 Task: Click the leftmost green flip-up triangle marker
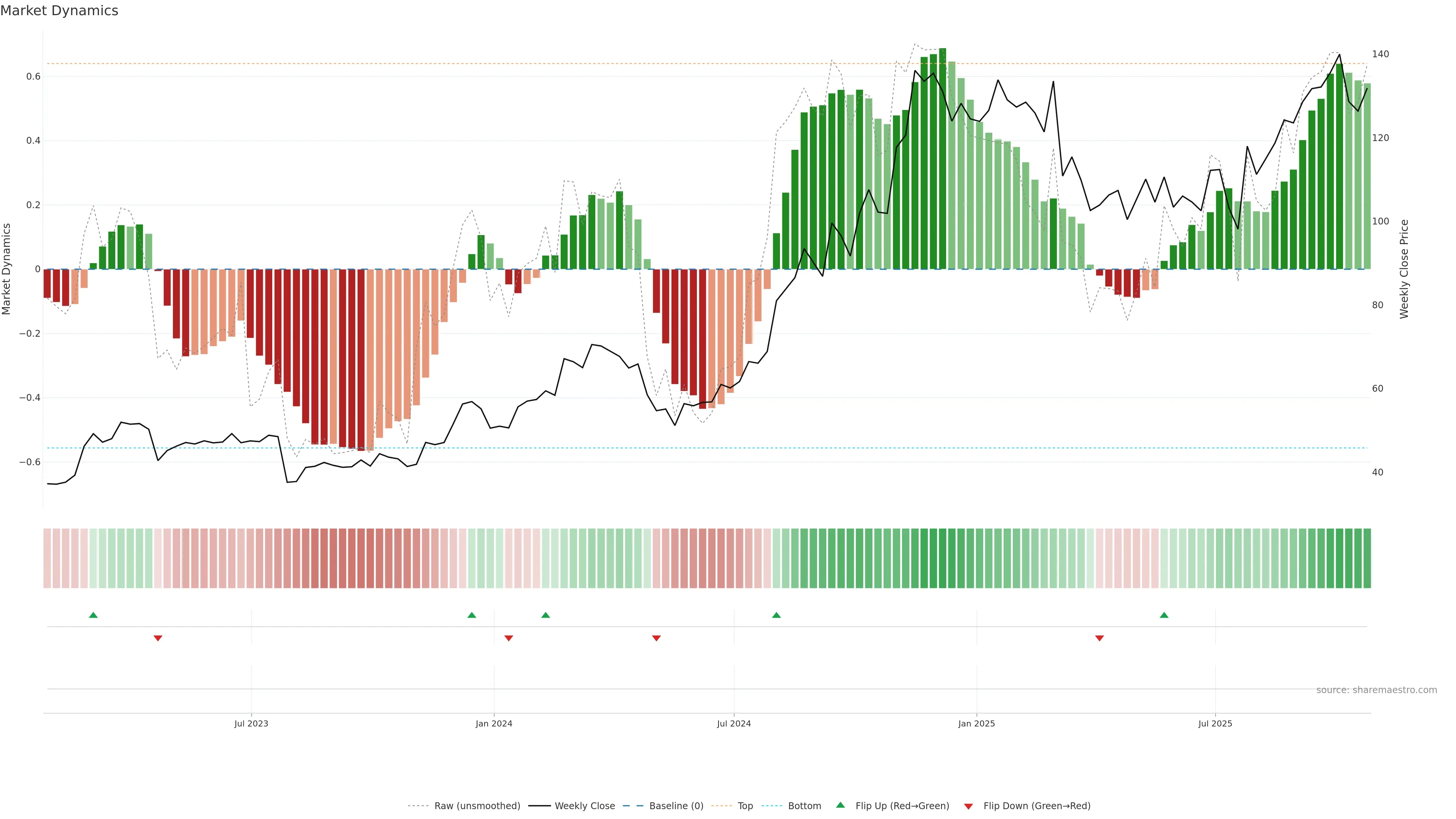pos(93,615)
